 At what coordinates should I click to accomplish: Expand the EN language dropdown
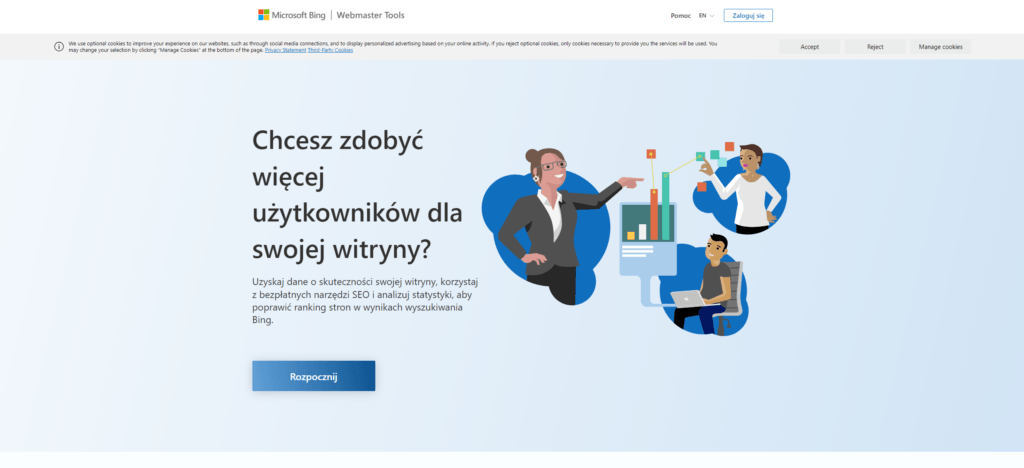(x=706, y=16)
